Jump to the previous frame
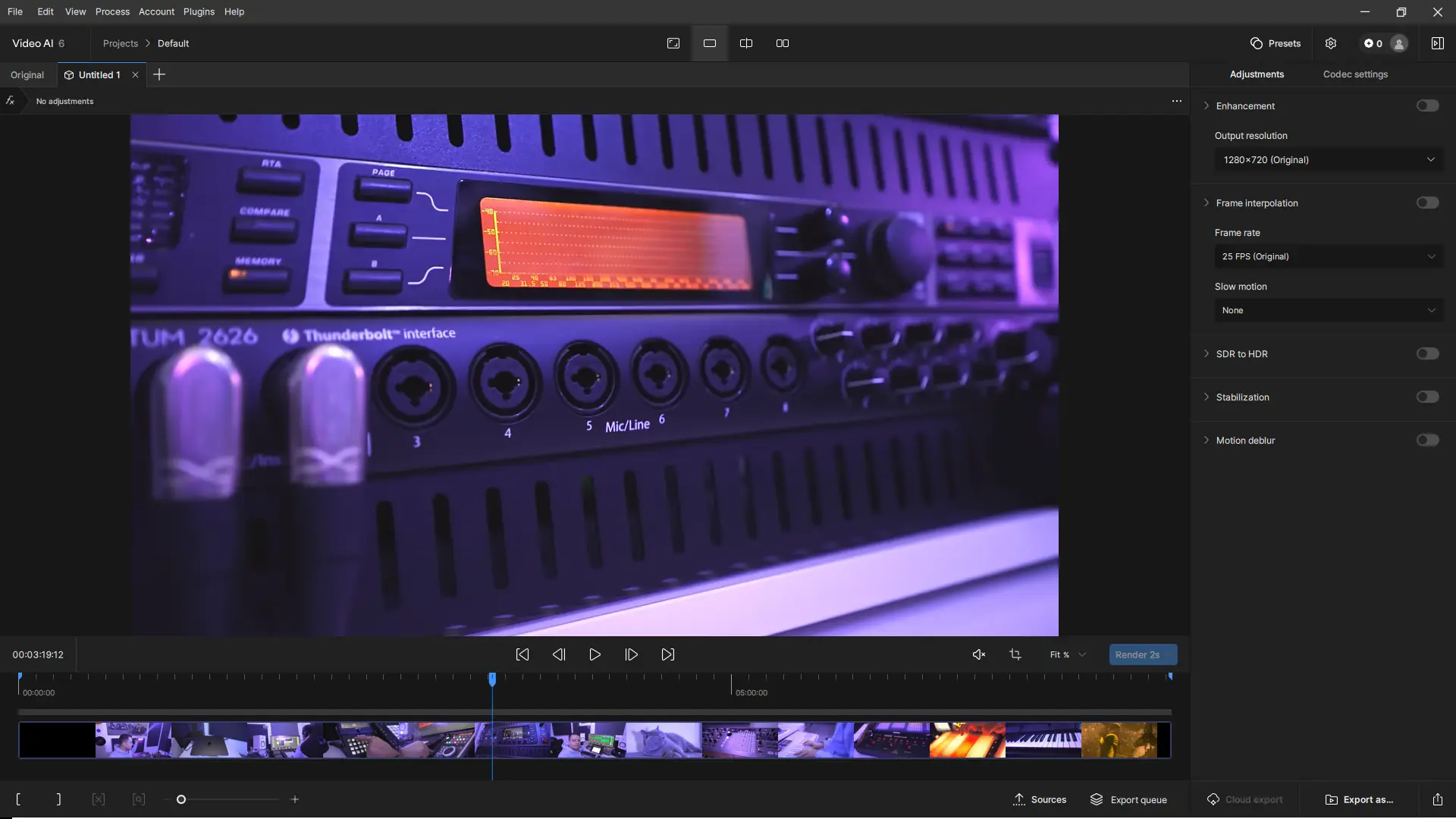This screenshot has width=1456, height=819. 559,654
